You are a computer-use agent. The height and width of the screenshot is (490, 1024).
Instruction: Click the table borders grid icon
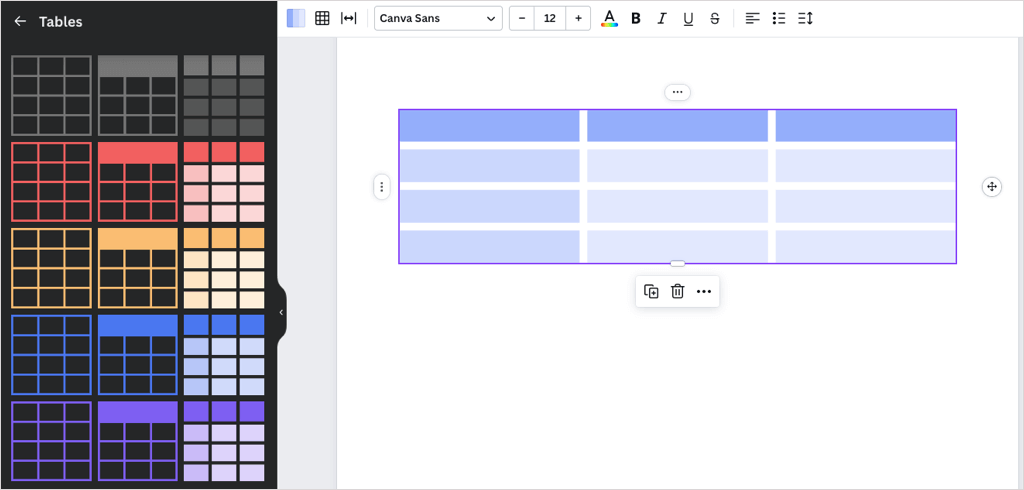pyautogui.click(x=322, y=18)
